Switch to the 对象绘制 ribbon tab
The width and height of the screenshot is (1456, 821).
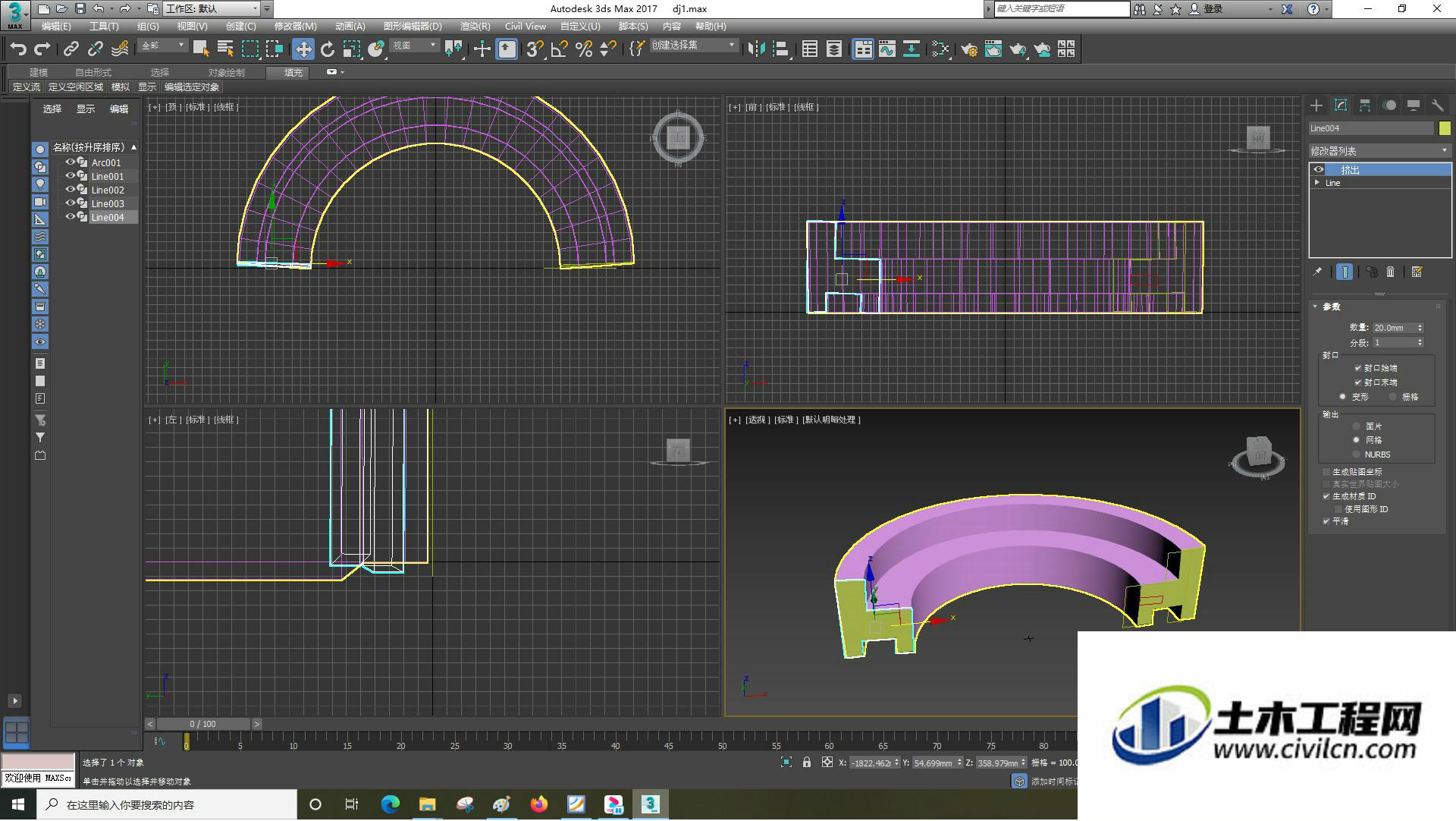pos(227,73)
